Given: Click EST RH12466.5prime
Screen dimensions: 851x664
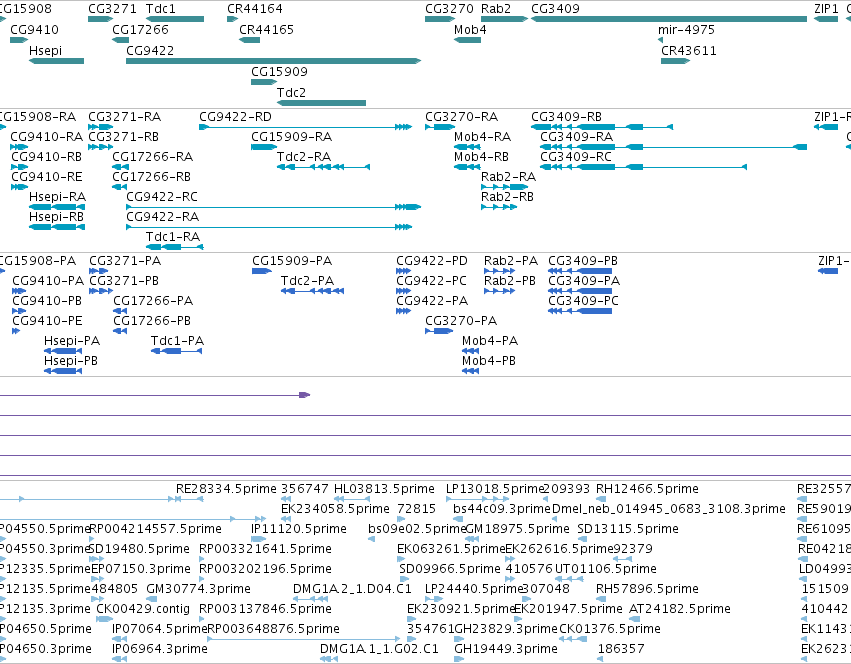Looking at the screenshot, I should (647, 489).
